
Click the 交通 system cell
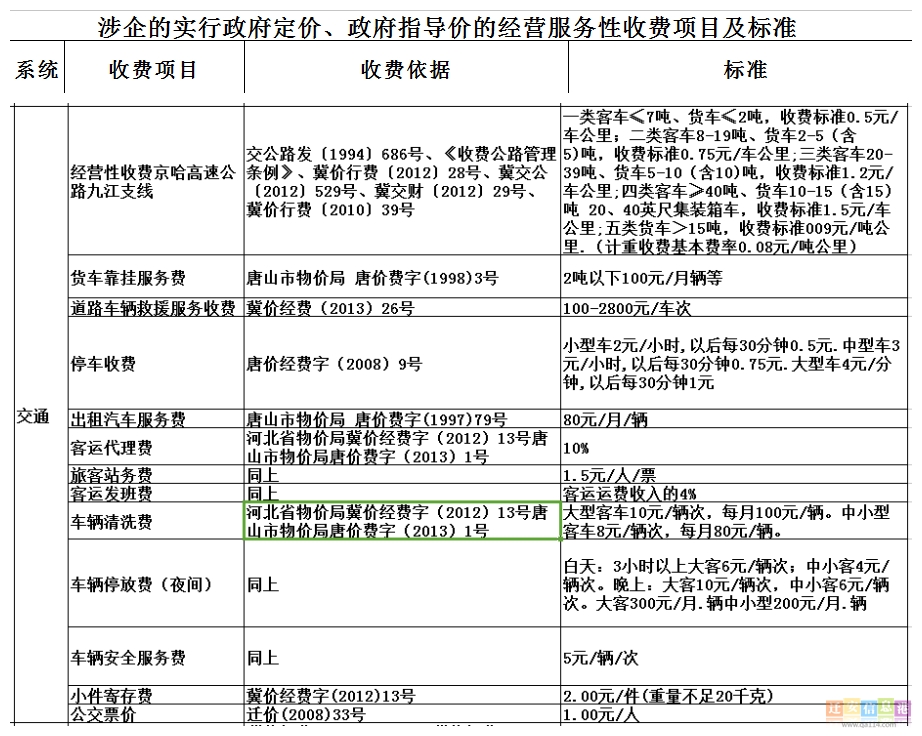[x=33, y=417]
